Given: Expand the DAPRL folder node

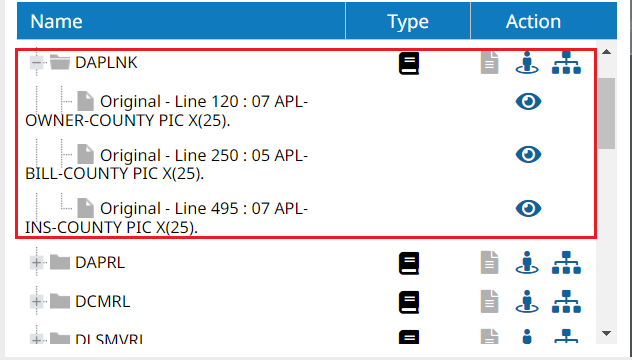Looking at the screenshot, I should click(x=36, y=263).
